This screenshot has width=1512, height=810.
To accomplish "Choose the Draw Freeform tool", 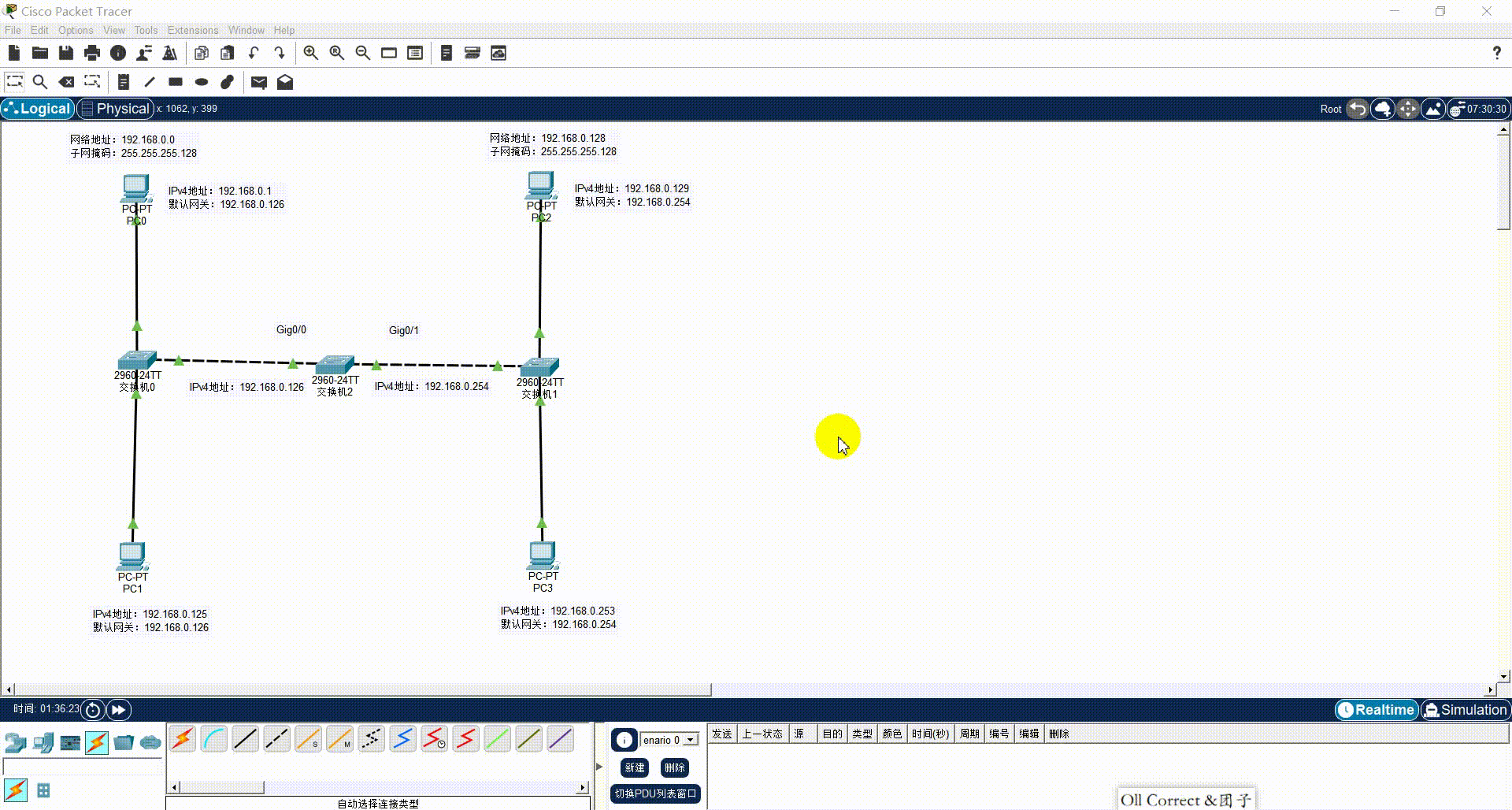I will point(228,81).
